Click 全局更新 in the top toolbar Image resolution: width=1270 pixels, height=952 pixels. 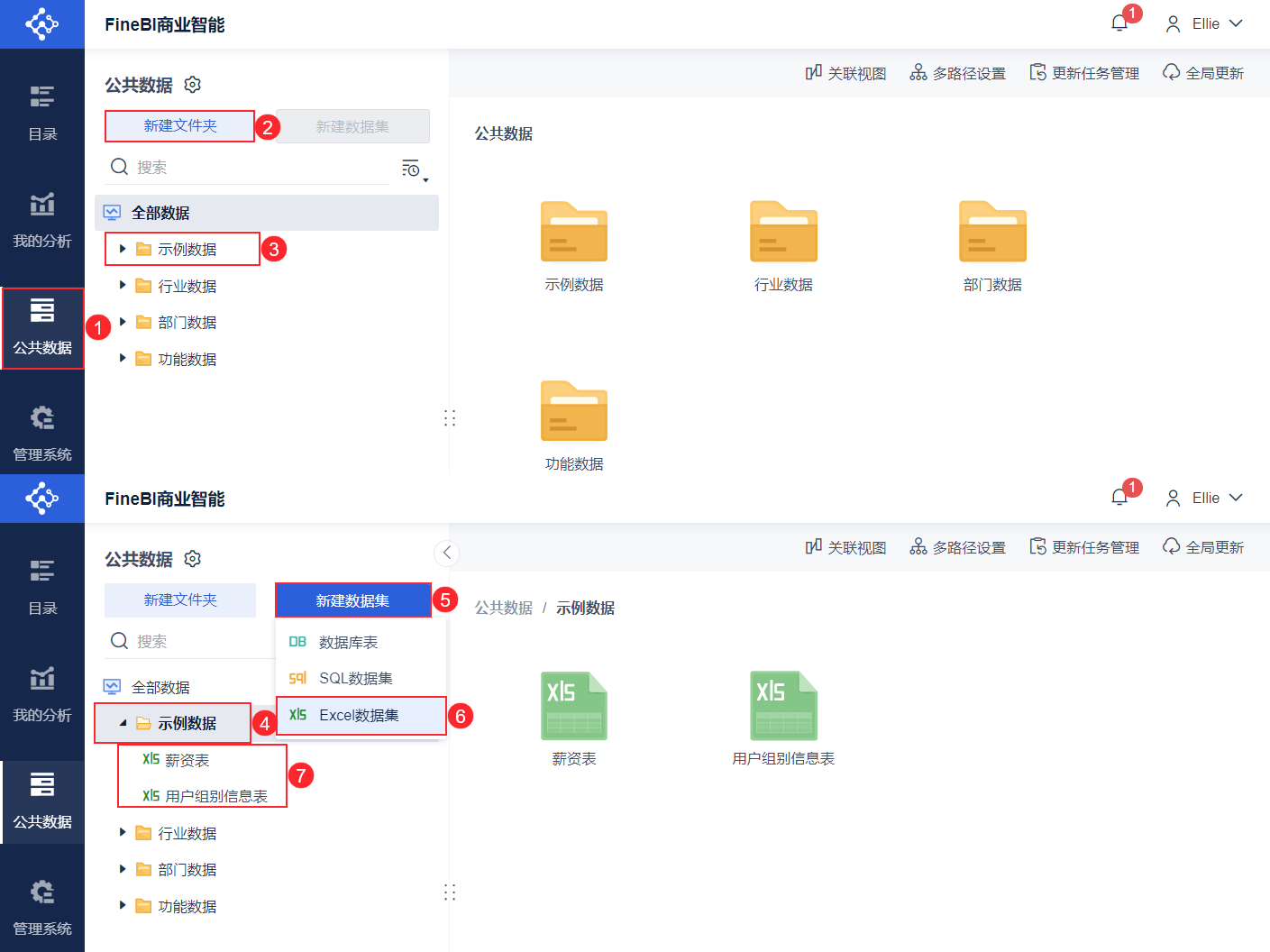click(1203, 73)
